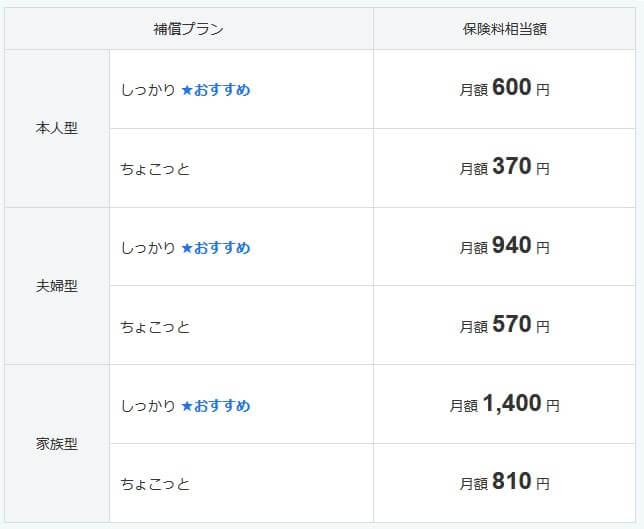This screenshot has height=529, width=644.
Task: Click the 月額 570 円 price
Action: coord(505,326)
